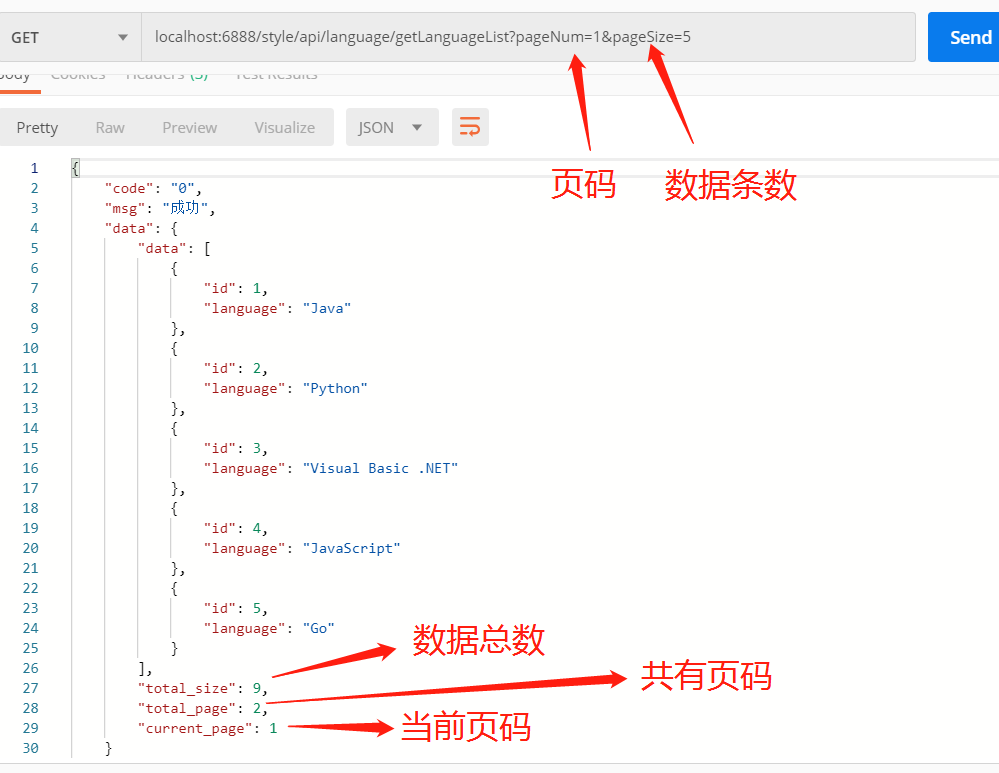Open the GET method dropdown
This screenshot has width=999, height=773.
(x=70, y=37)
